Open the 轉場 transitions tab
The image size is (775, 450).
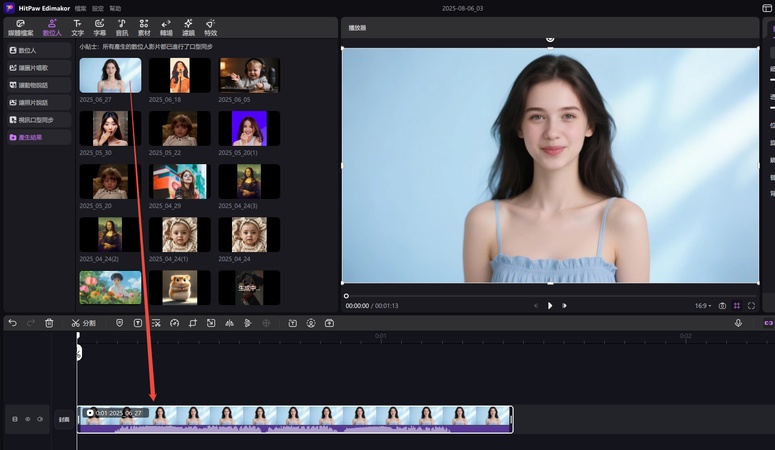(x=166, y=28)
